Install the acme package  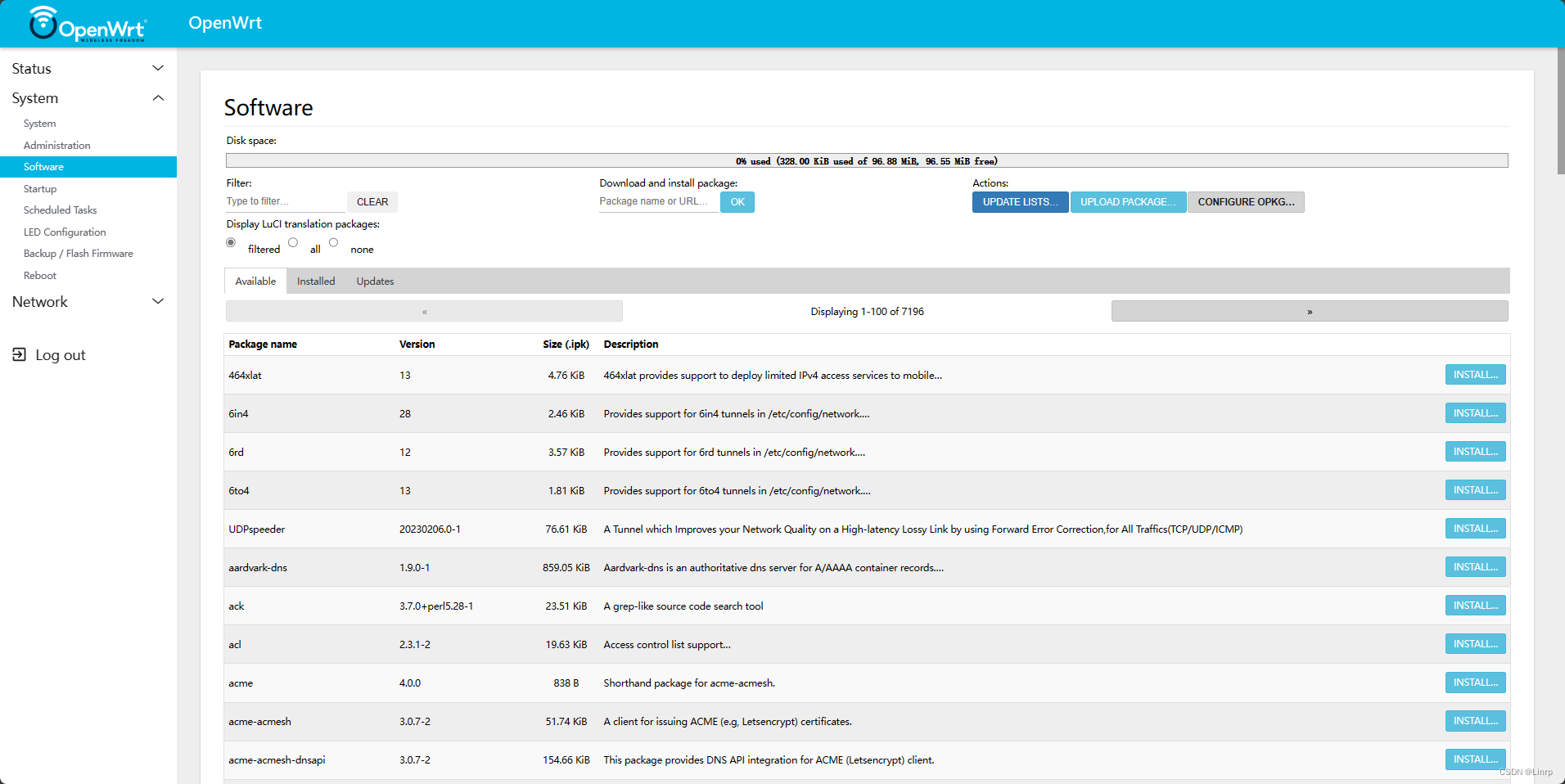[x=1475, y=683]
